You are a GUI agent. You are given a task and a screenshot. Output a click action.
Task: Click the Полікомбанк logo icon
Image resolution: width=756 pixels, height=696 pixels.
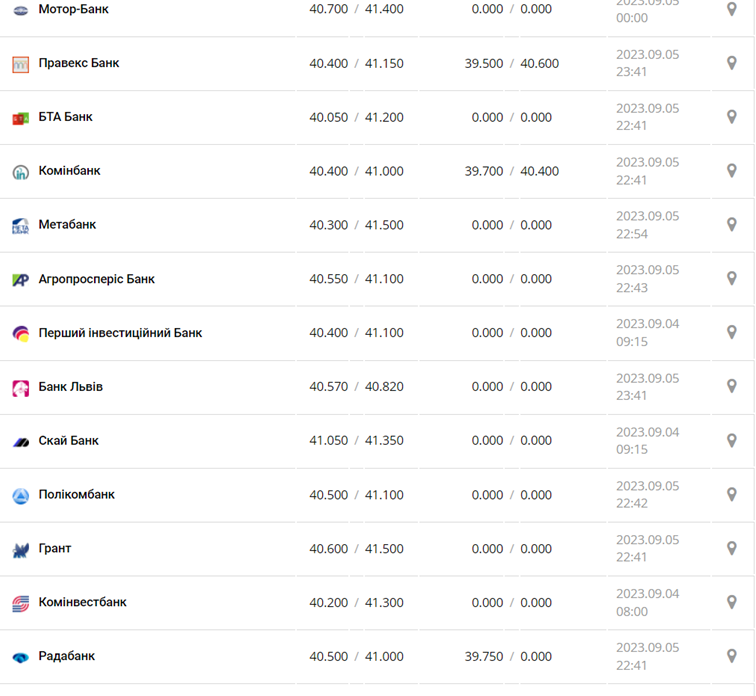(x=20, y=495)
